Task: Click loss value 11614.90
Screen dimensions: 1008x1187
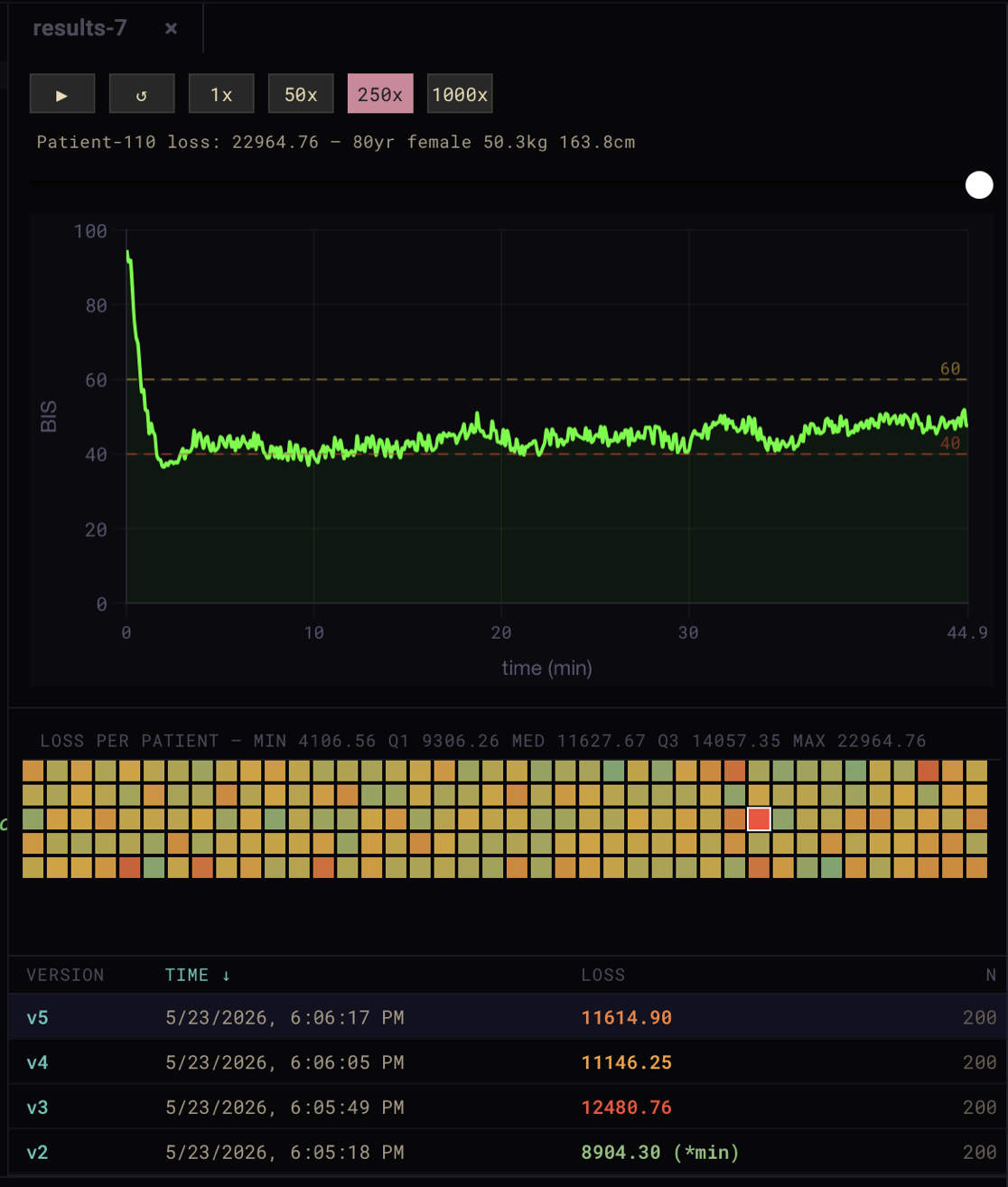Action: point(626,1017)
